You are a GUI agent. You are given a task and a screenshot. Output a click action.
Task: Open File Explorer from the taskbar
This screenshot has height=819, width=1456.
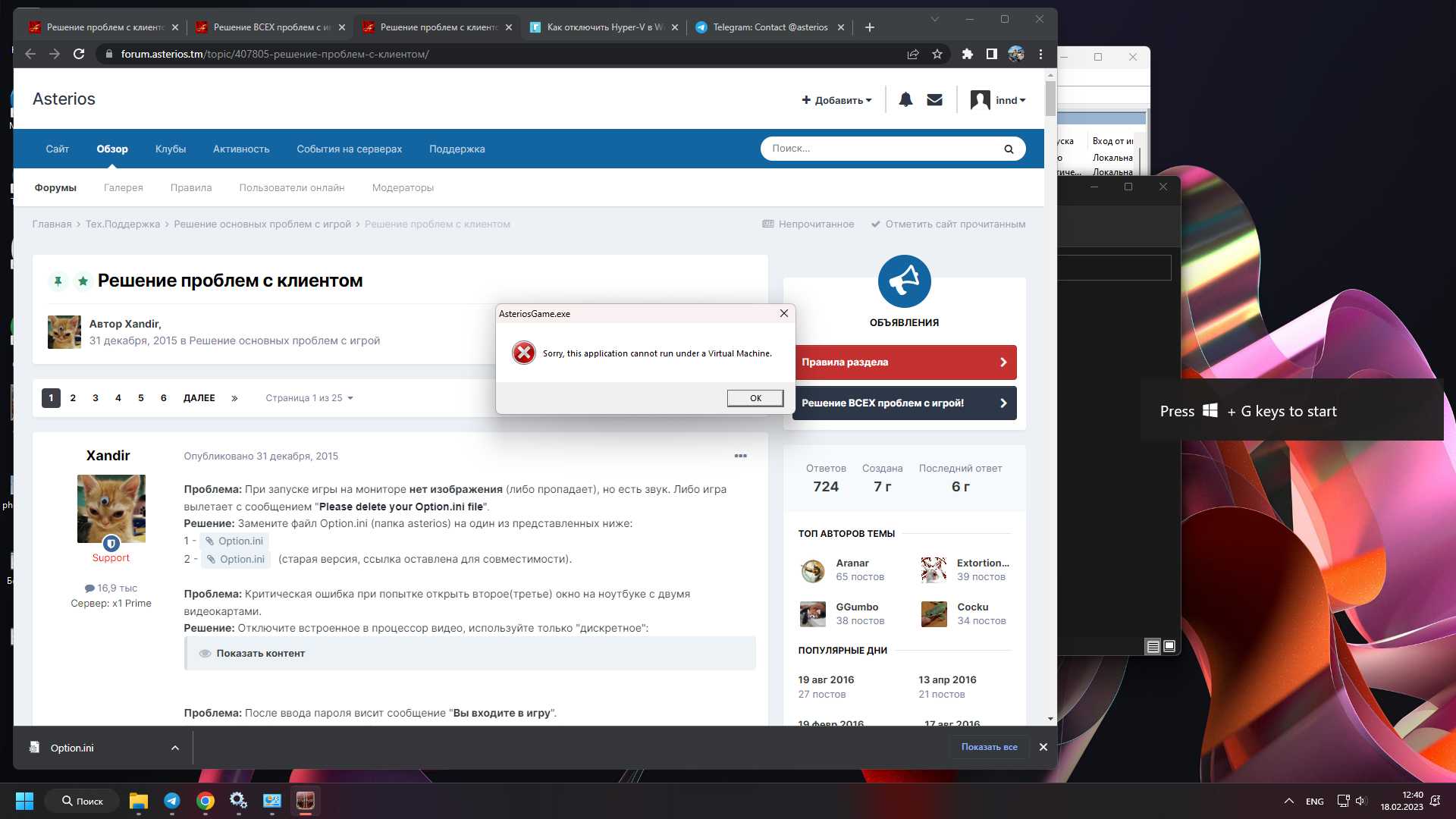138,801
